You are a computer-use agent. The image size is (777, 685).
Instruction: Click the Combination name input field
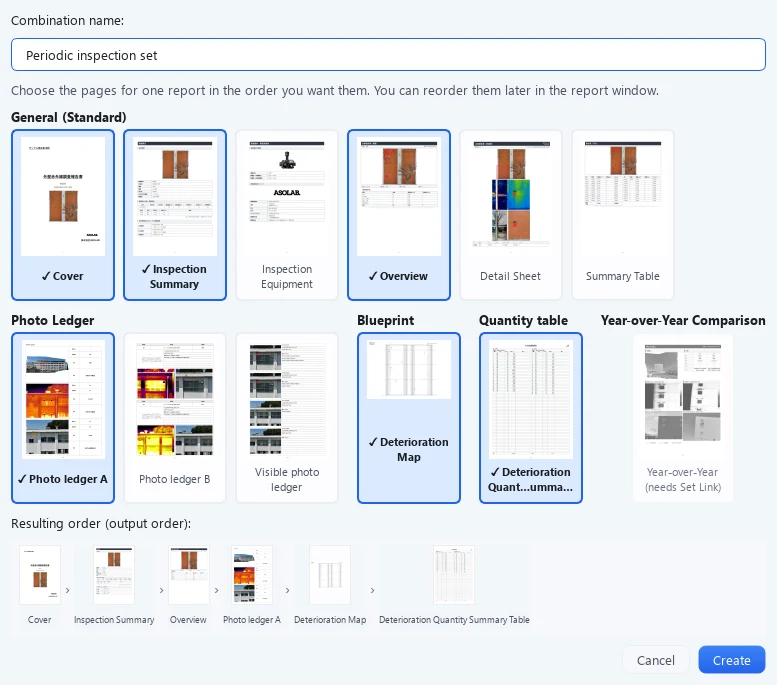[x=388, y=55]
